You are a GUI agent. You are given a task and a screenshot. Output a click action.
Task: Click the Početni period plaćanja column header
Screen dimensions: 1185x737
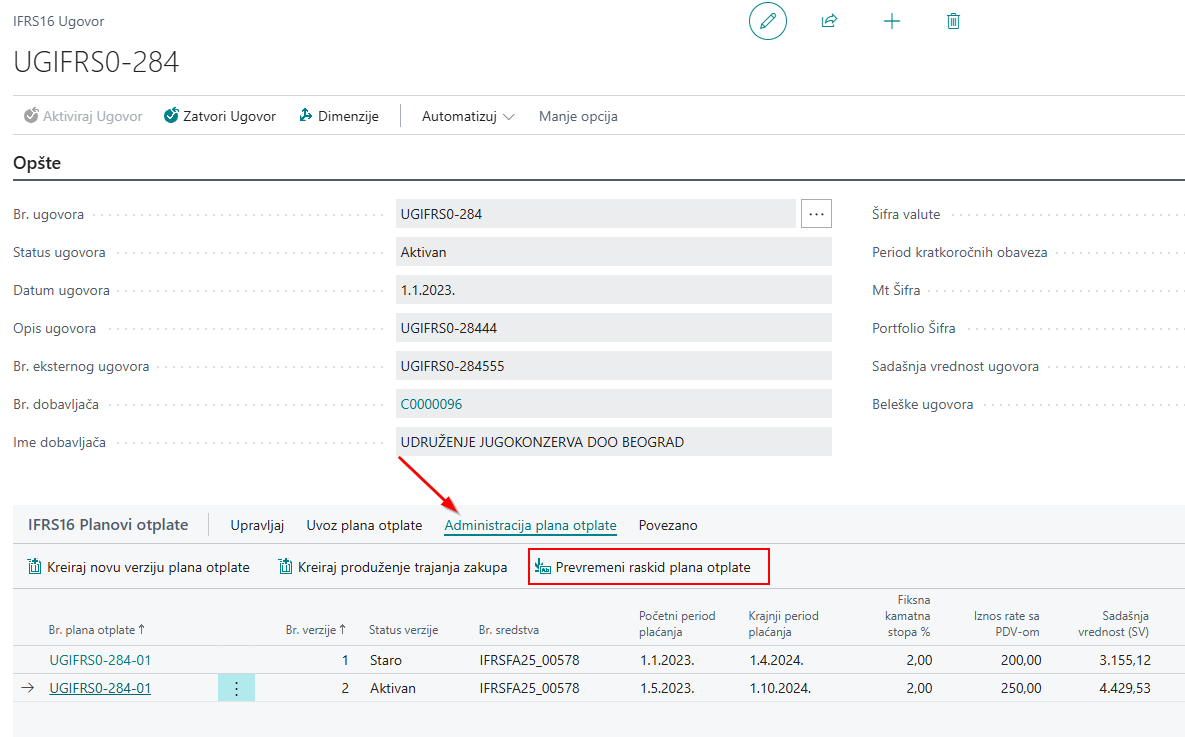pyautogui.click(x=677, y=624)
